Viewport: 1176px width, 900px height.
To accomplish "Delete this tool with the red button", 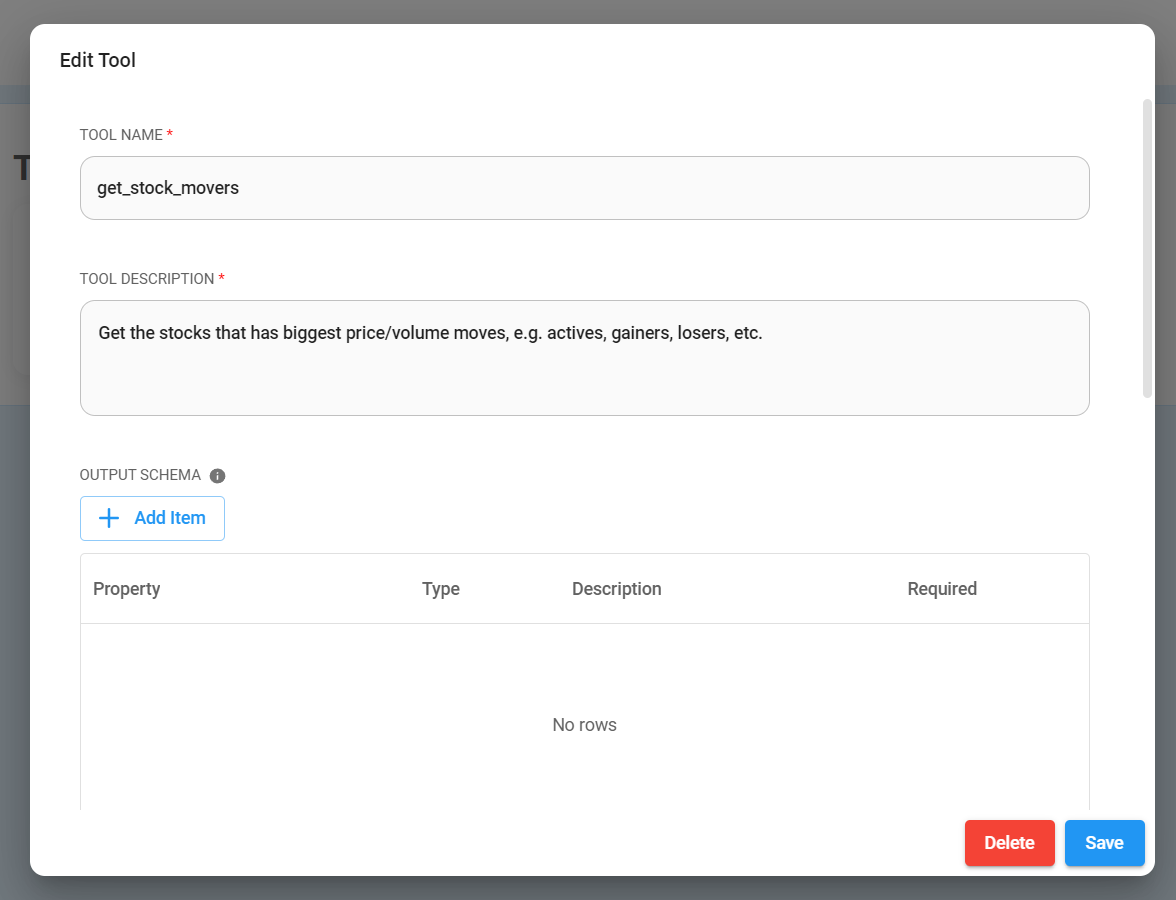I will (x=1009, y=843).
